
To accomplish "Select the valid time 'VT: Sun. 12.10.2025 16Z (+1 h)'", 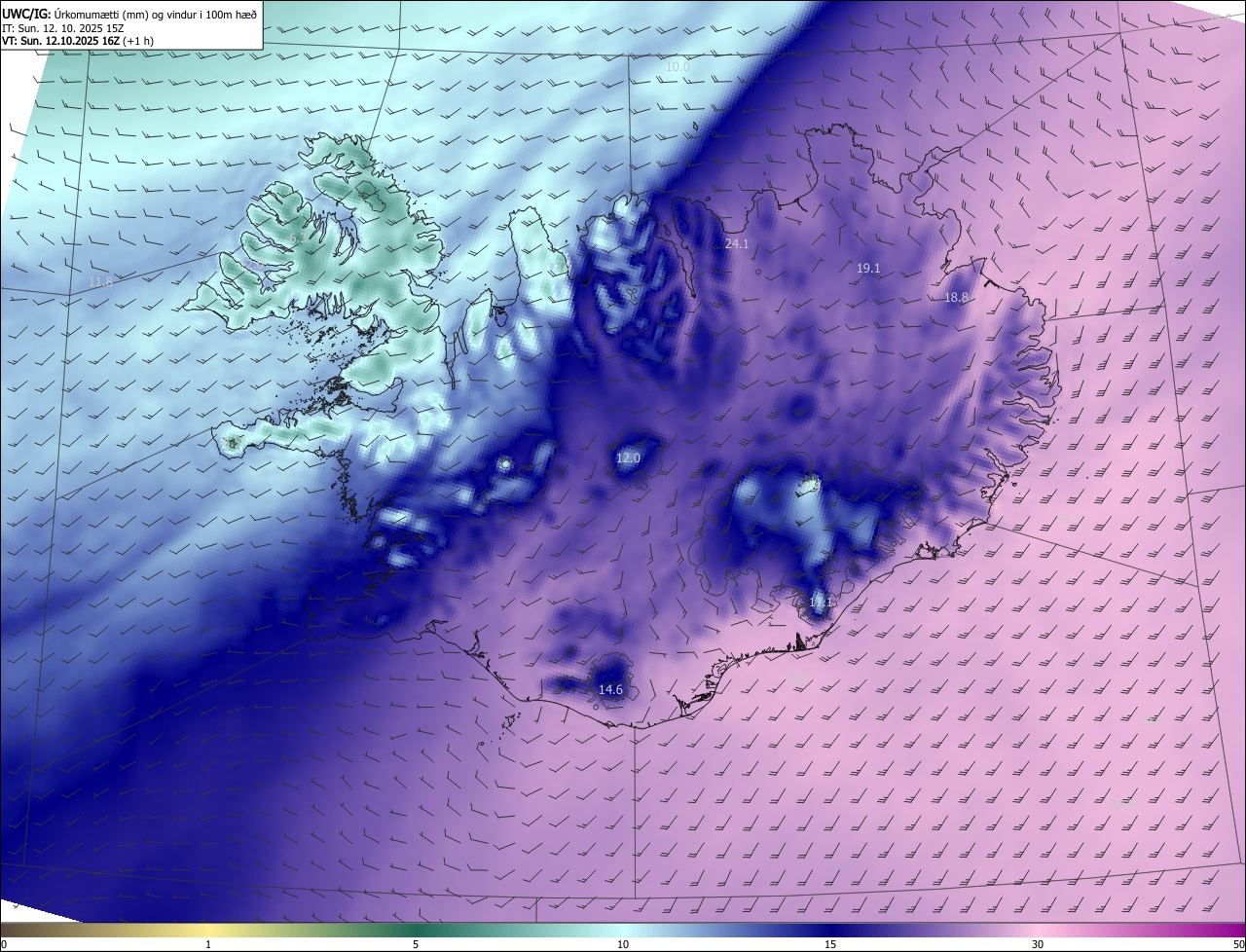I will pyautogui.click(x=77, y=41).
